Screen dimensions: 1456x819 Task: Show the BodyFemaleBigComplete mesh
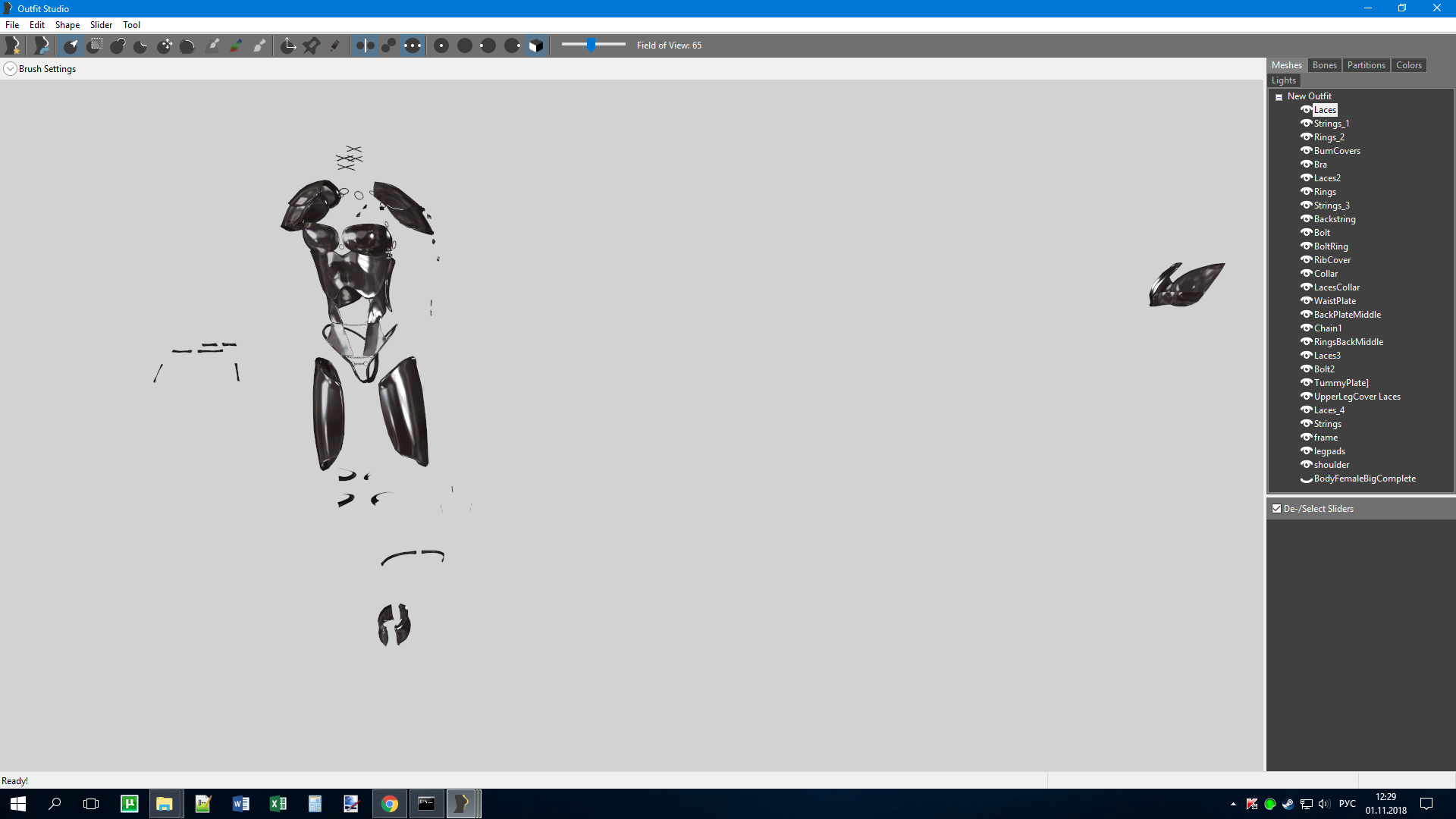click(x=1306, y=479)
